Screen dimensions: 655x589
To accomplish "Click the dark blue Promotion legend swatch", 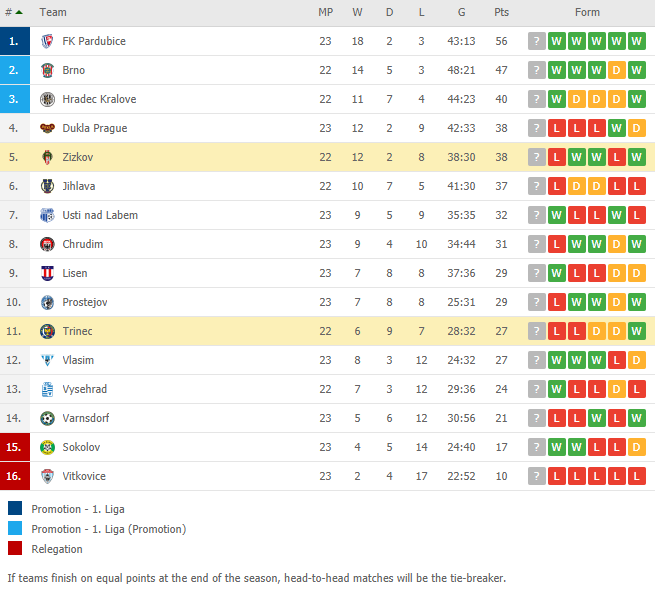I will 15,508.
